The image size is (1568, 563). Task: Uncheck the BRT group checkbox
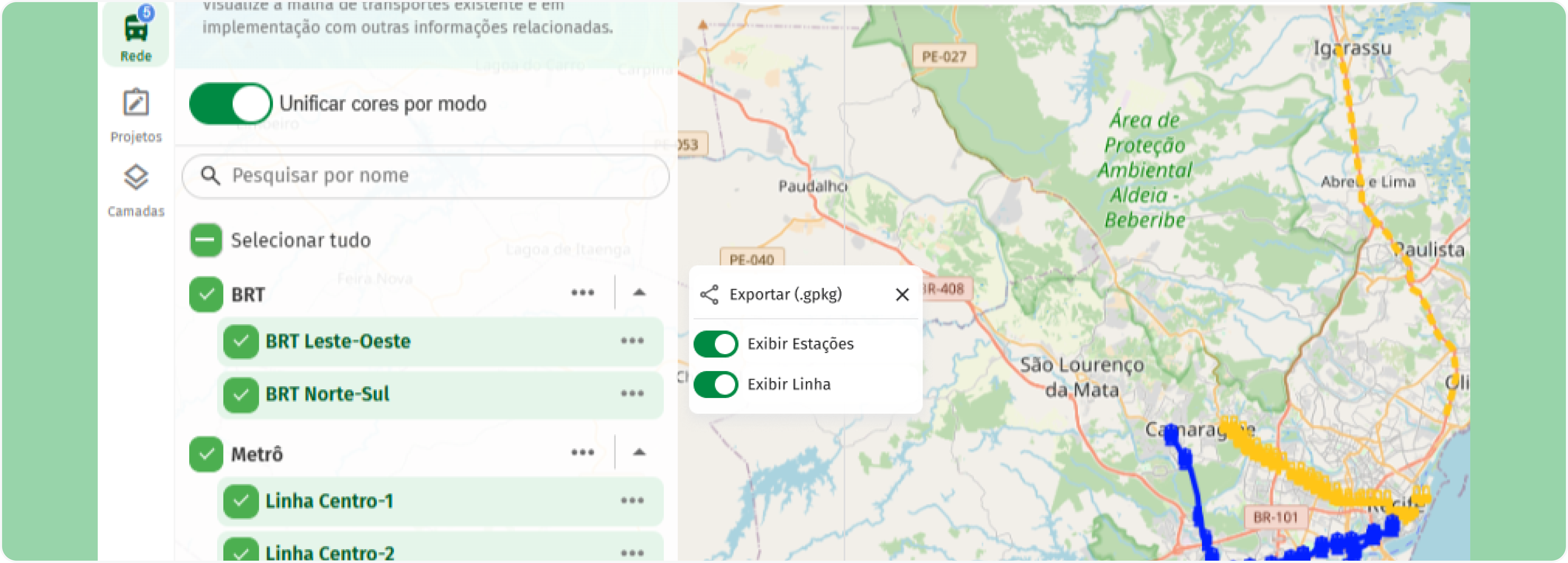coord(206,294)
